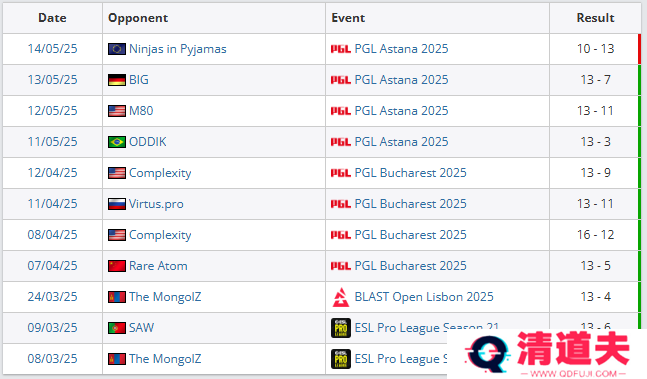
Task: Open the M80 opponent link
Action: coord(141,111)
